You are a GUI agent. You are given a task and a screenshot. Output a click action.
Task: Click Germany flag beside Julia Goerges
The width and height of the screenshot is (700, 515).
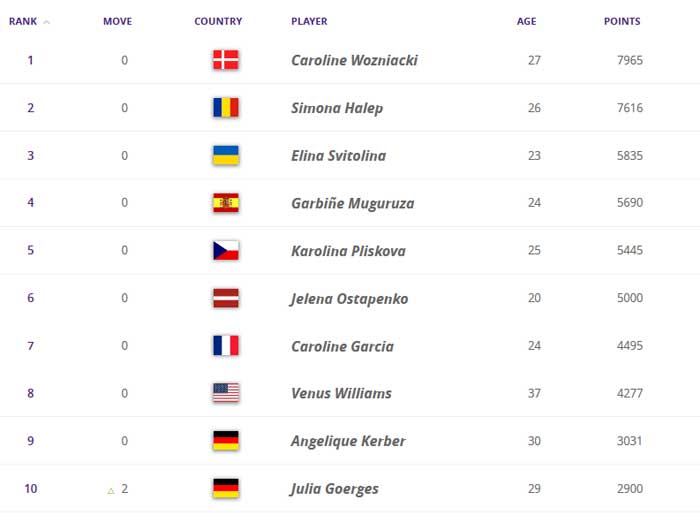pyautogui.click(x=225, y=489)
